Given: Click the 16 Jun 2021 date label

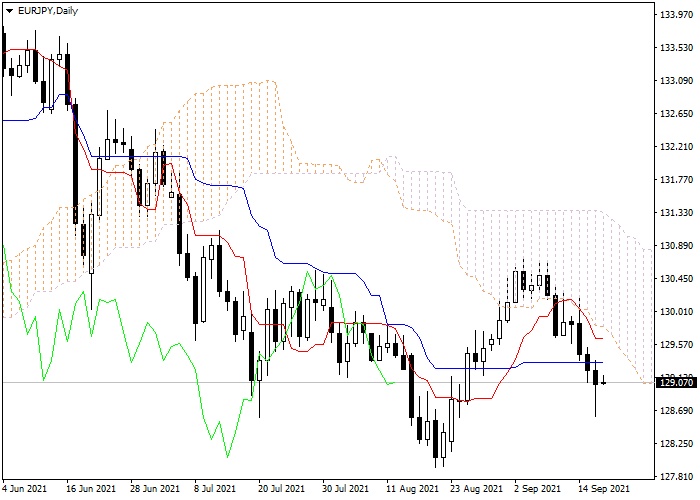Looking at the screenshot, I should (91, 489).
